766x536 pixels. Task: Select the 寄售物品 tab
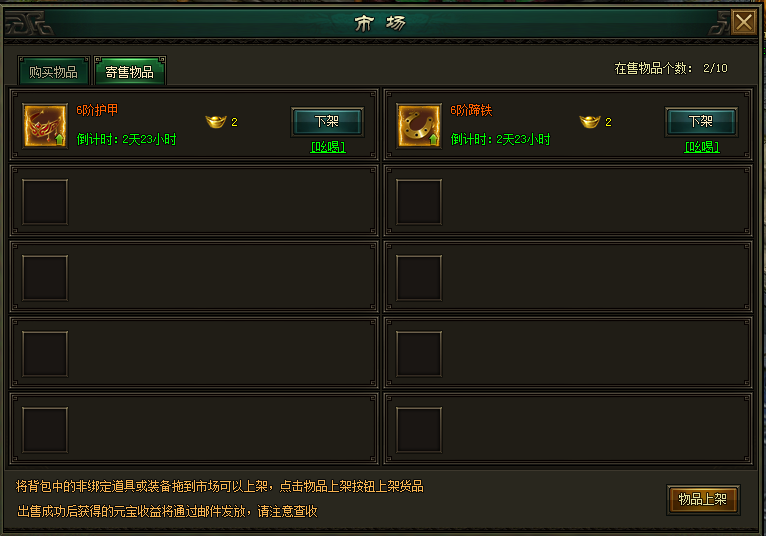point(130,71)
